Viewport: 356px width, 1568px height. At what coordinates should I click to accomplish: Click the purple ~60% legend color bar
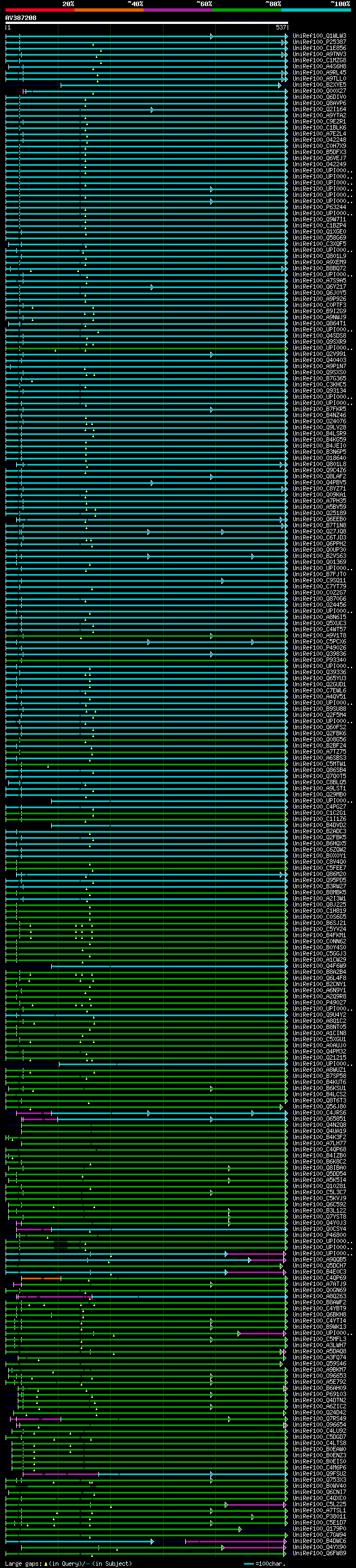[x=177, y=10]
